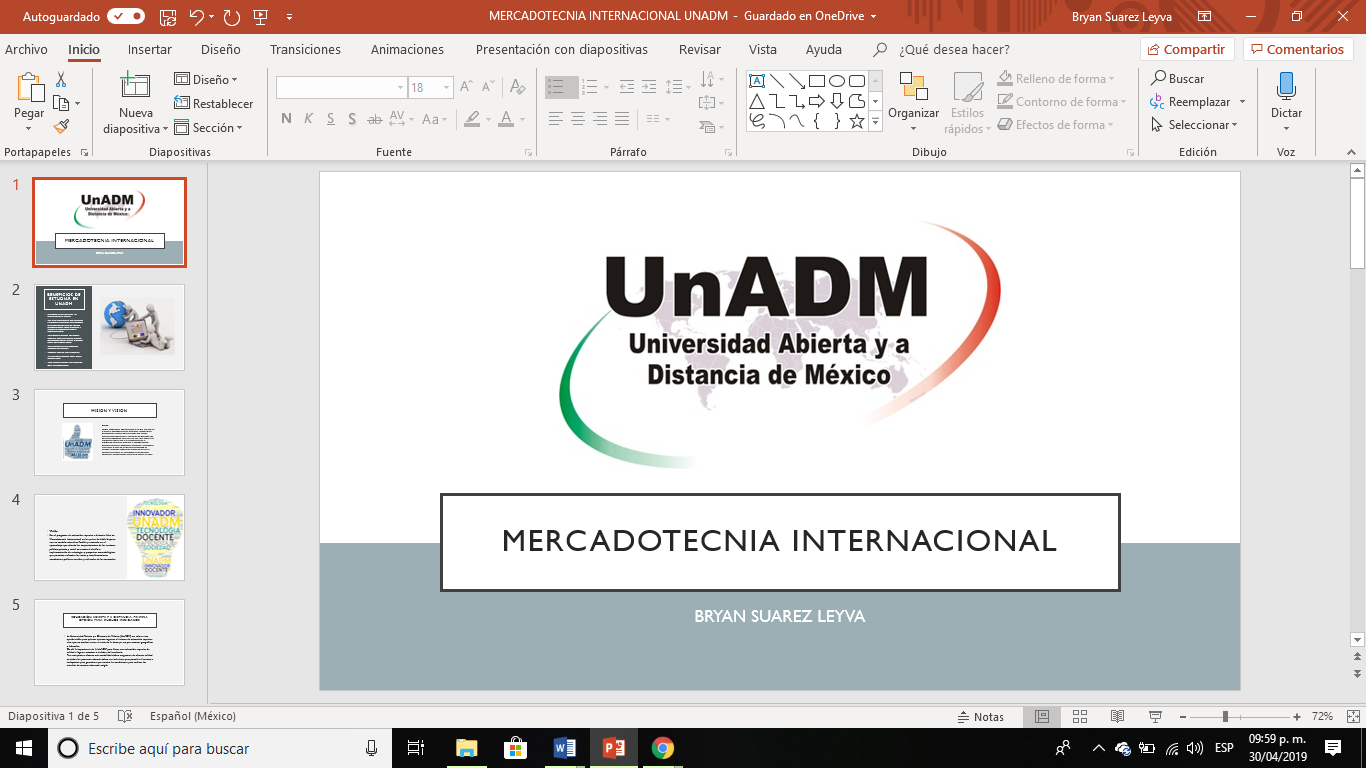
Task: Click the Save icon in title bar
Action: click(168, 17)
